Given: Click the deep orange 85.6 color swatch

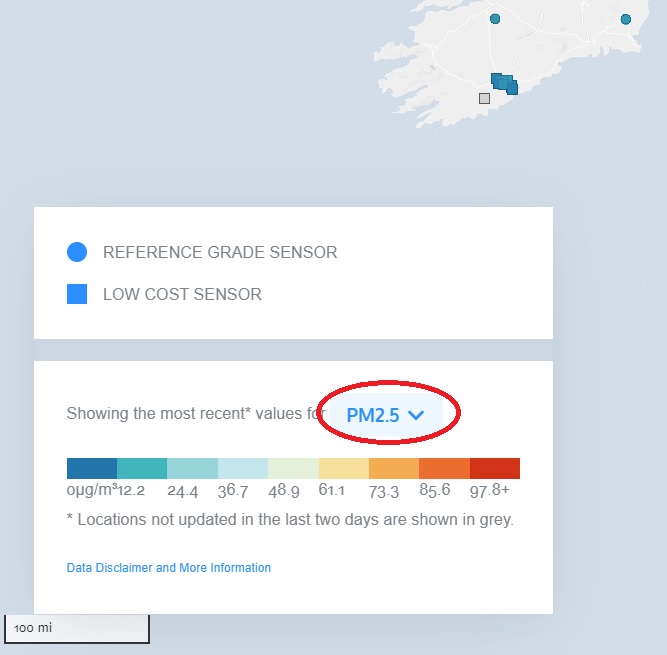Looking at the screenshot, I should pos(445,468).
